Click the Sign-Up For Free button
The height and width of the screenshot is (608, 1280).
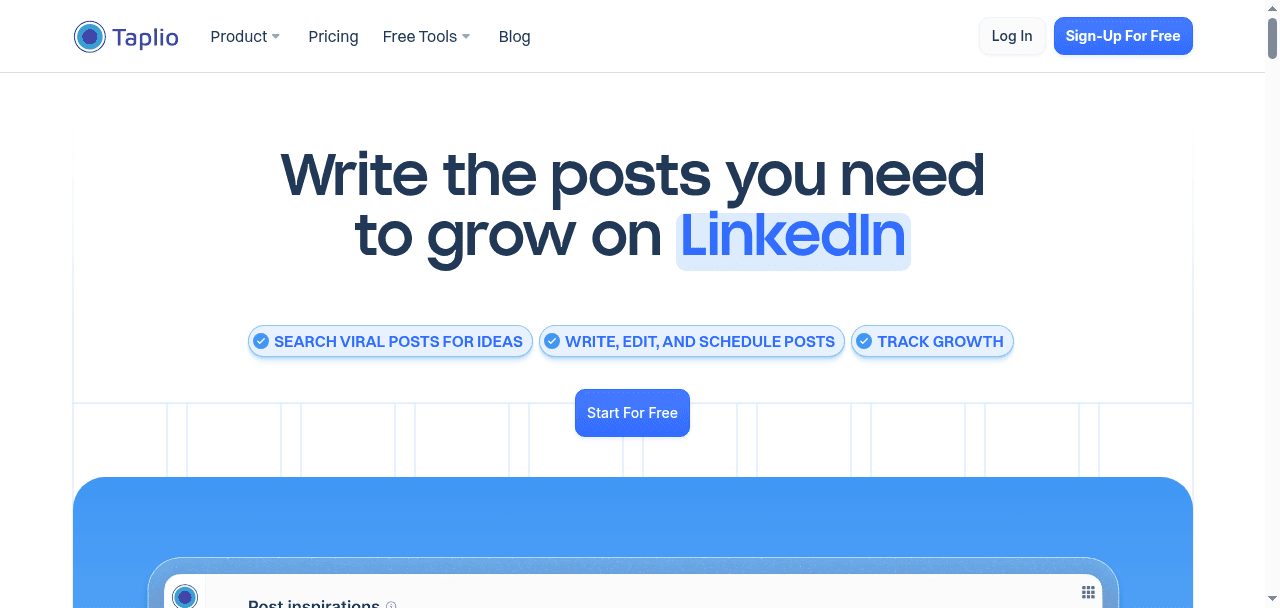pos(1123,36)
